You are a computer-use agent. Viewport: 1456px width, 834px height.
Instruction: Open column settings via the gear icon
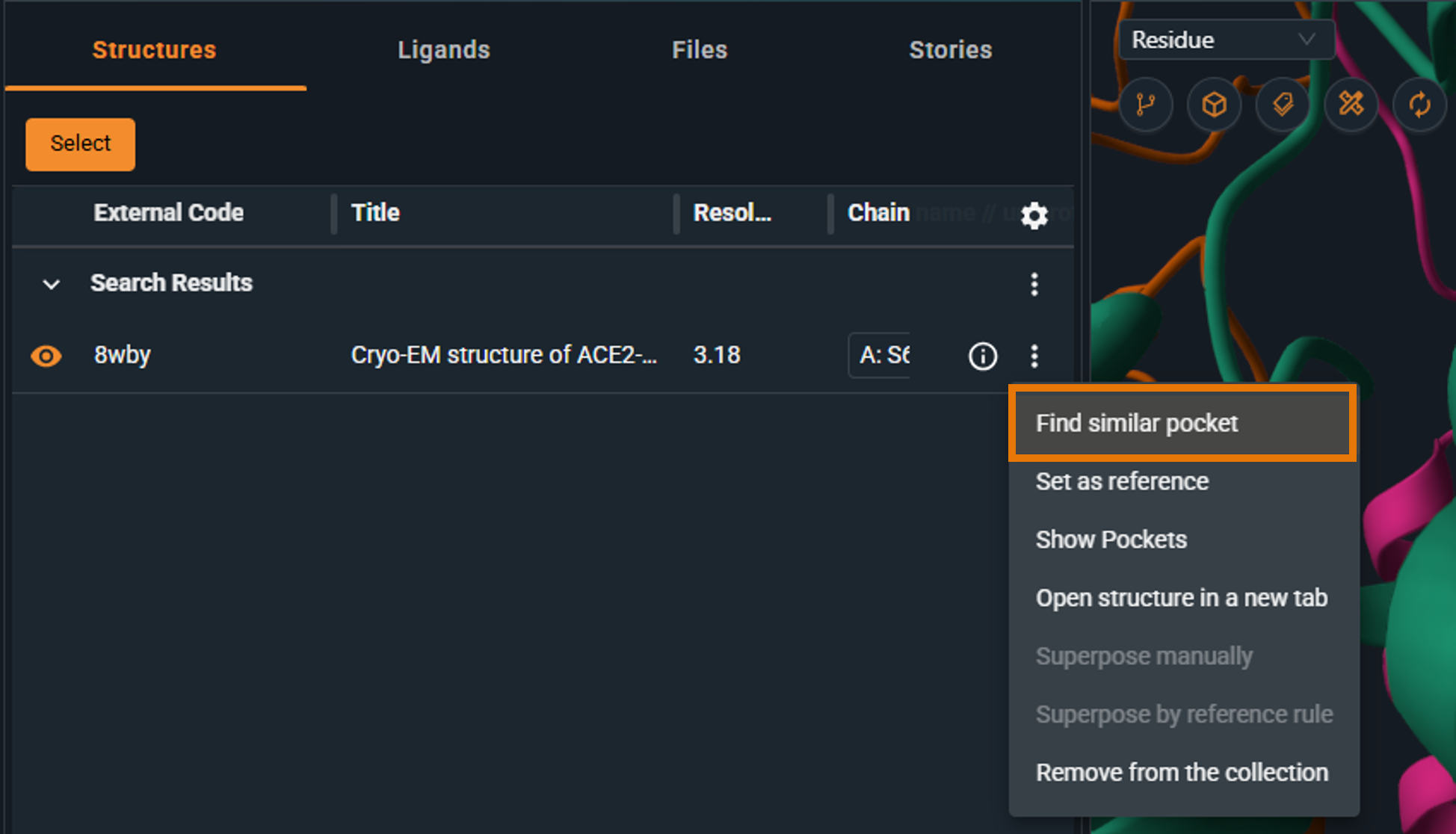pos(1034,215)
